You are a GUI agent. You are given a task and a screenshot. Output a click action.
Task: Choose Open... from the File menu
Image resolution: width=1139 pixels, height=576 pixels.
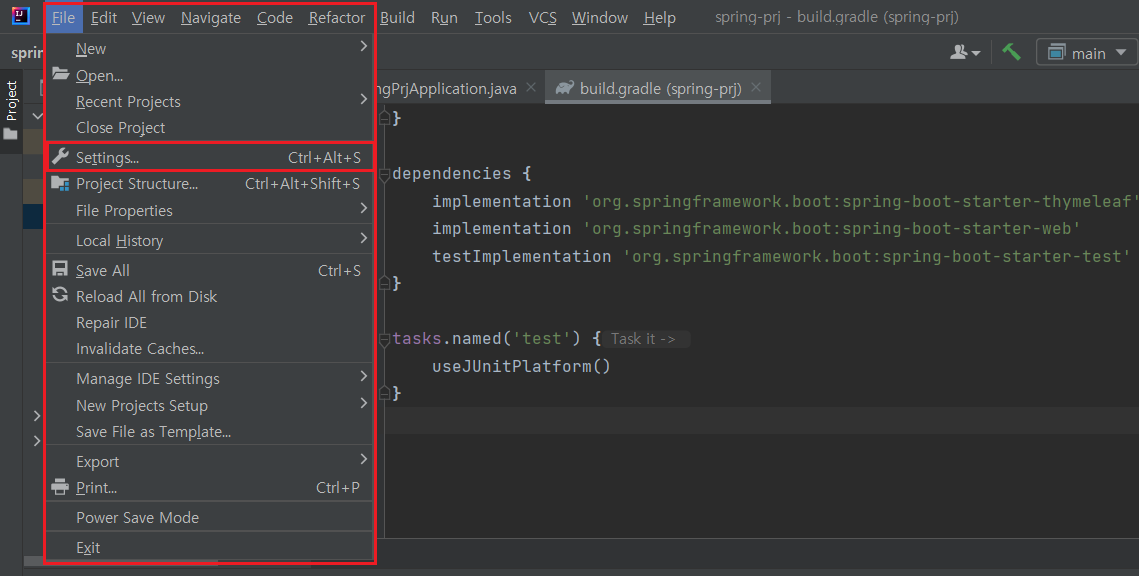pyautogui.click(x=209, y=76)
